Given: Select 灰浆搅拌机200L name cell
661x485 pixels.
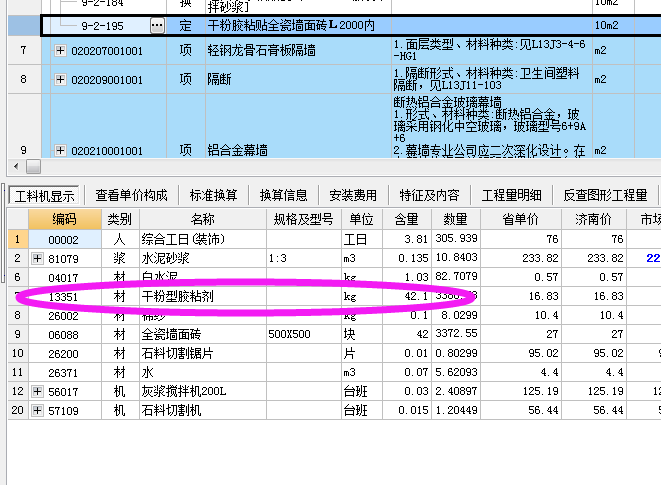Looking at the screenshot, I should (x=203, y=391).
